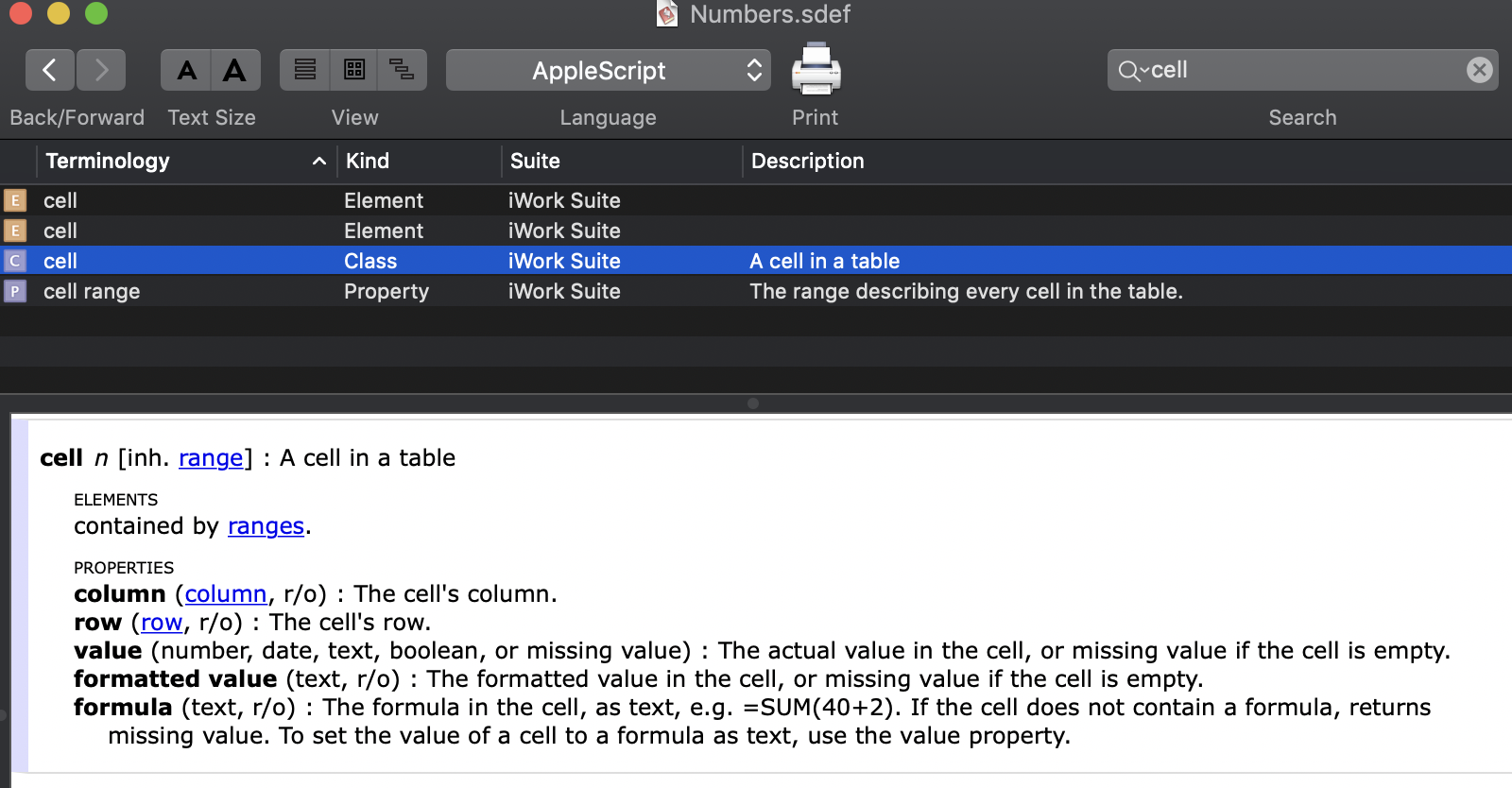Follow the ranges hyperlink under Elements
Screen dimensions: 1512x788
tap(266, 526)
